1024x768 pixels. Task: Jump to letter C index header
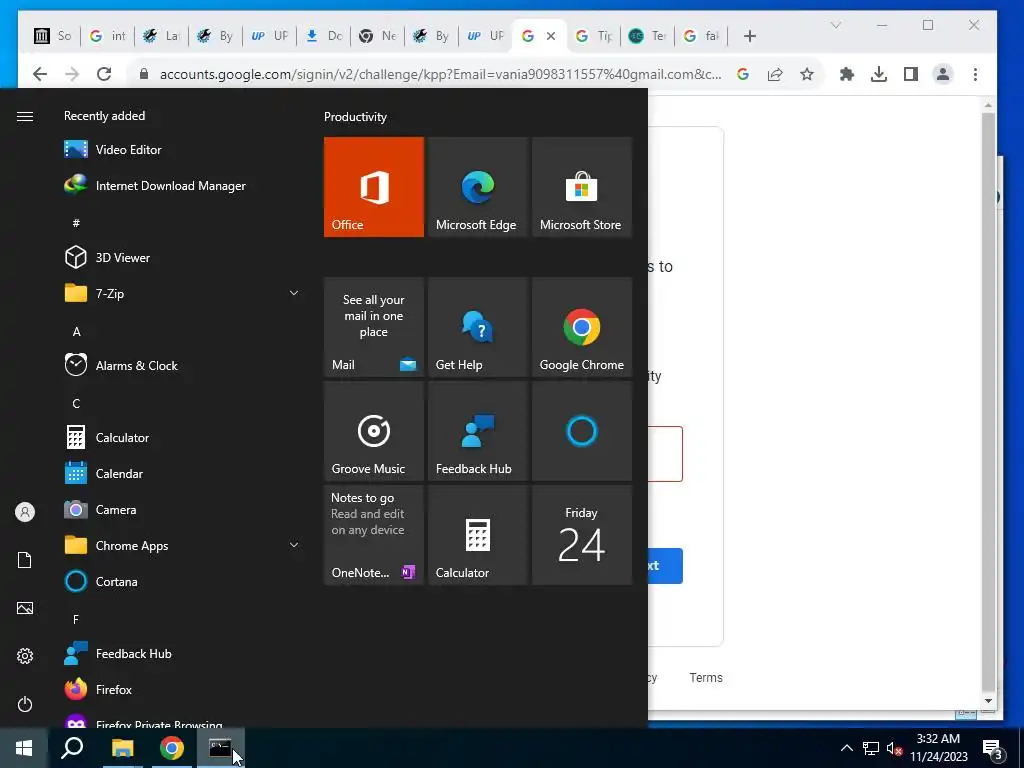(76, 404)
